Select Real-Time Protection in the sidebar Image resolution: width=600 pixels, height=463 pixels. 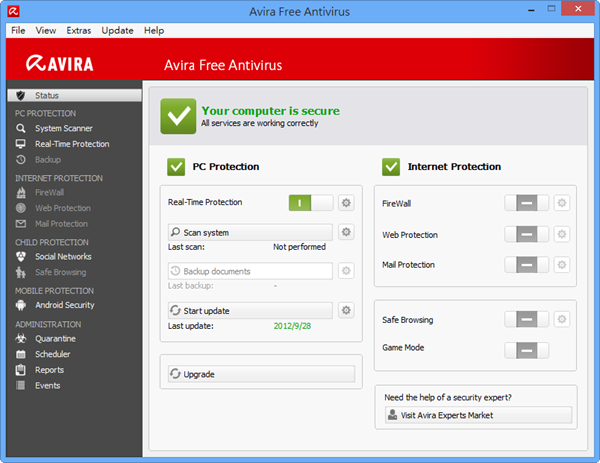(x=71, y=144)
